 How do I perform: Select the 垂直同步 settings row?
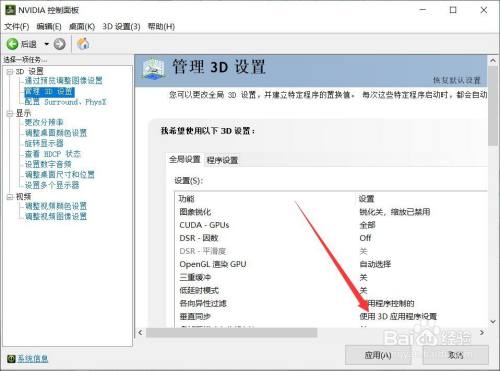click(331, 316)
